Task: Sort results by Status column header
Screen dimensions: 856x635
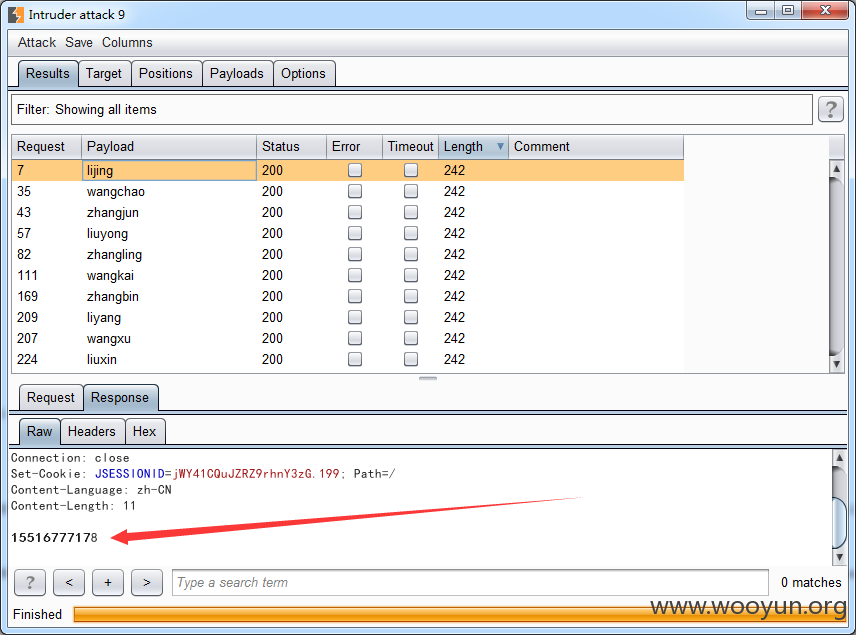Action: (x=291, y=146)
